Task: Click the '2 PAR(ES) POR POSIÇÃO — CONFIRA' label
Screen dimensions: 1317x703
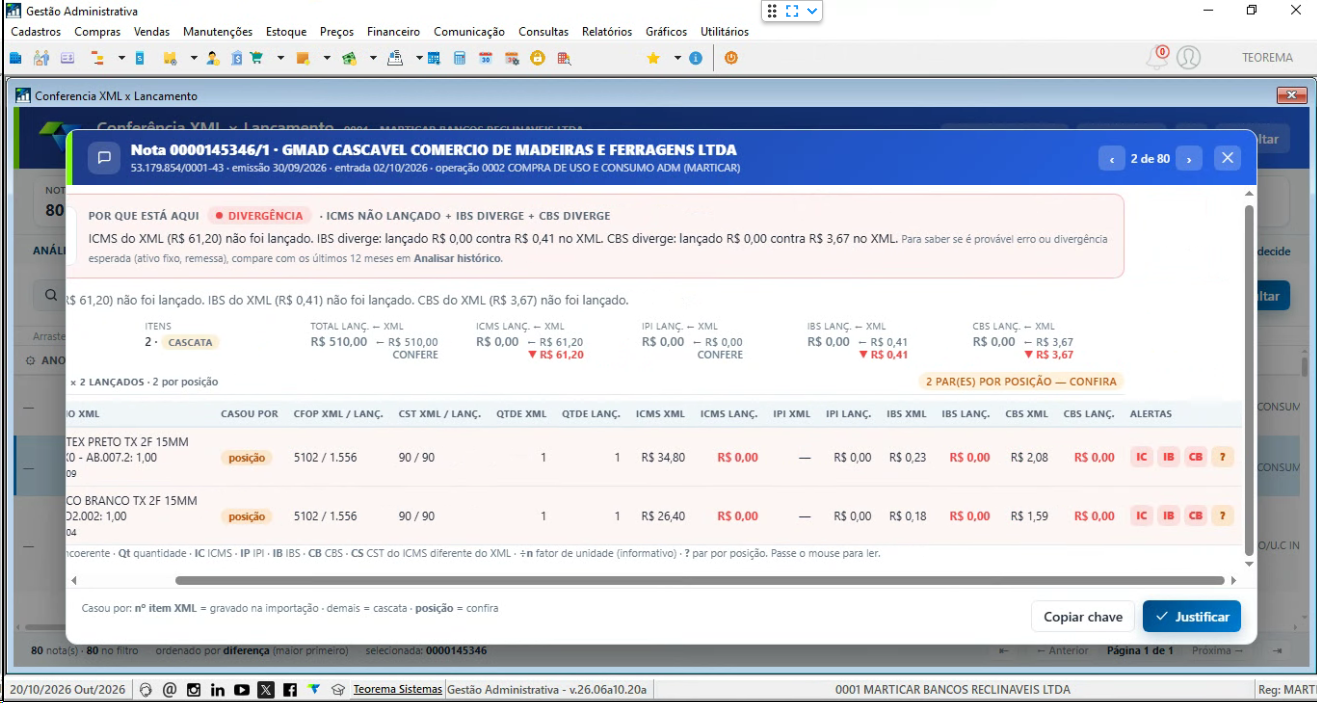Action: [x=1021, y=381]
